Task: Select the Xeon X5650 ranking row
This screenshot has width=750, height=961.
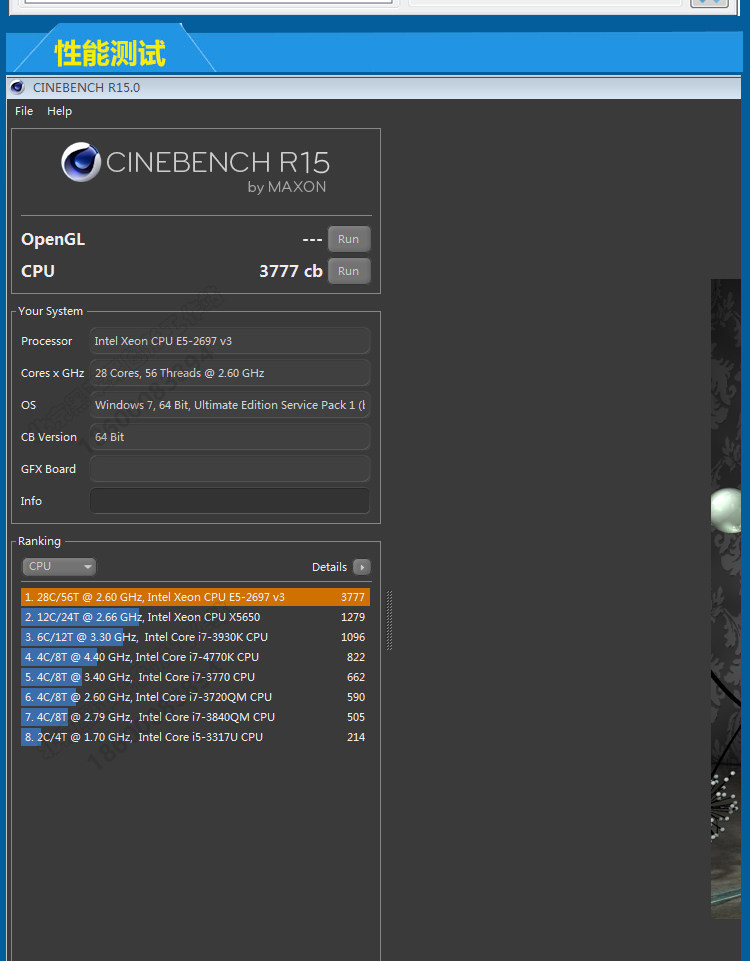Action: 195,617
